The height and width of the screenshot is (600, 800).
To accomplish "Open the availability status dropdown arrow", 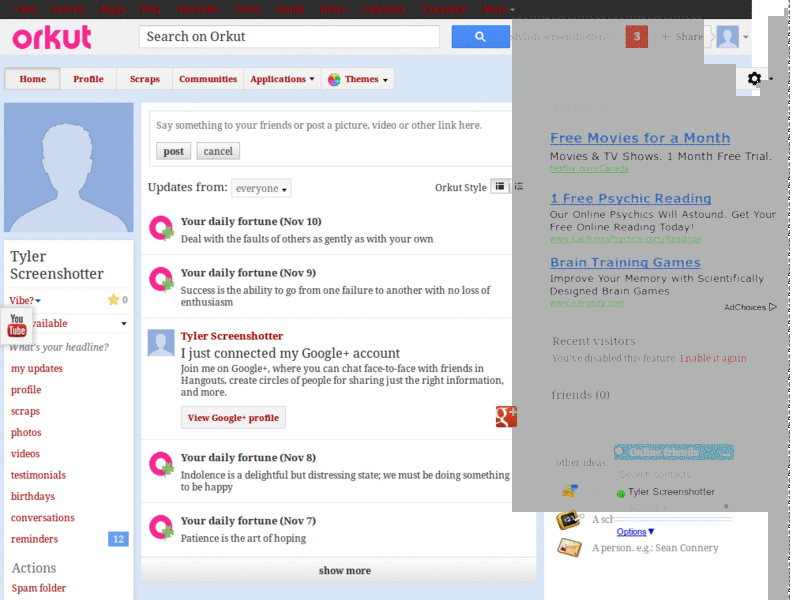I will point(123,323).
